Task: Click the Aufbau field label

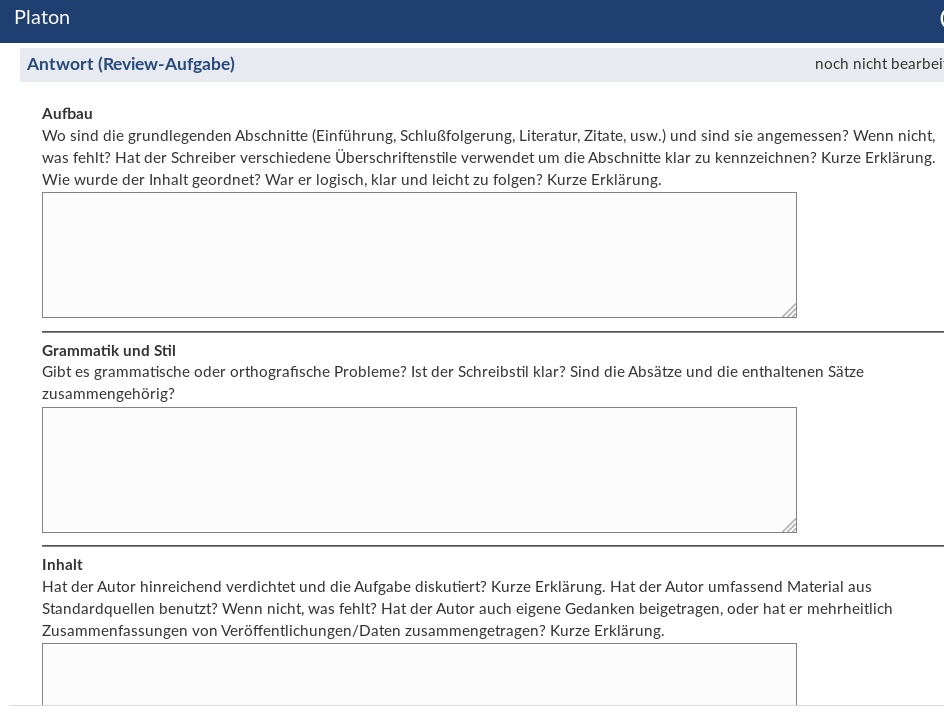Action: click(67, 114)
